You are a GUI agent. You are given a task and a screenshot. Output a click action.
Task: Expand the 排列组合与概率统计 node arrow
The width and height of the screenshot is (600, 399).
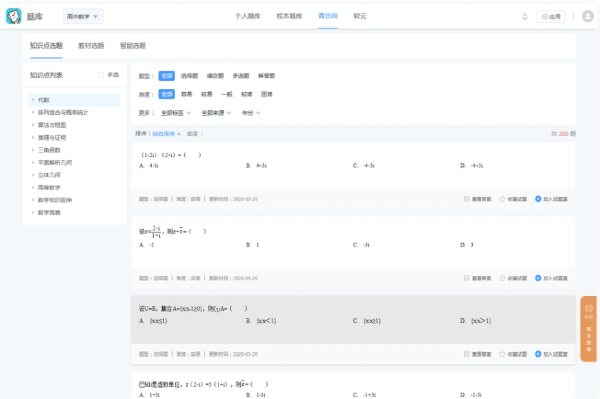click(33, 112)
